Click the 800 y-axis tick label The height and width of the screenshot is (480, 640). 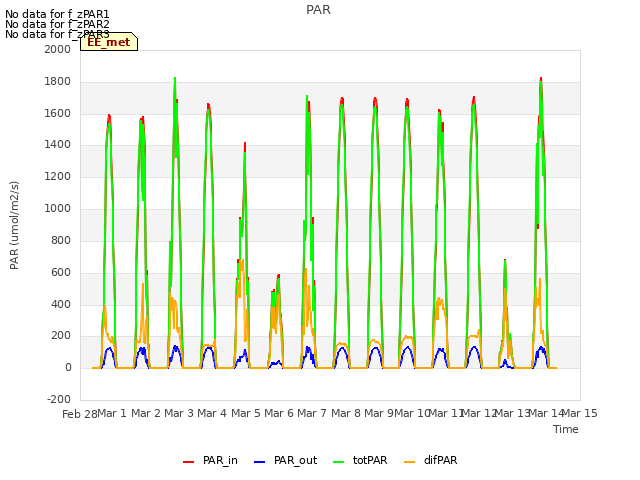point(61,240)
